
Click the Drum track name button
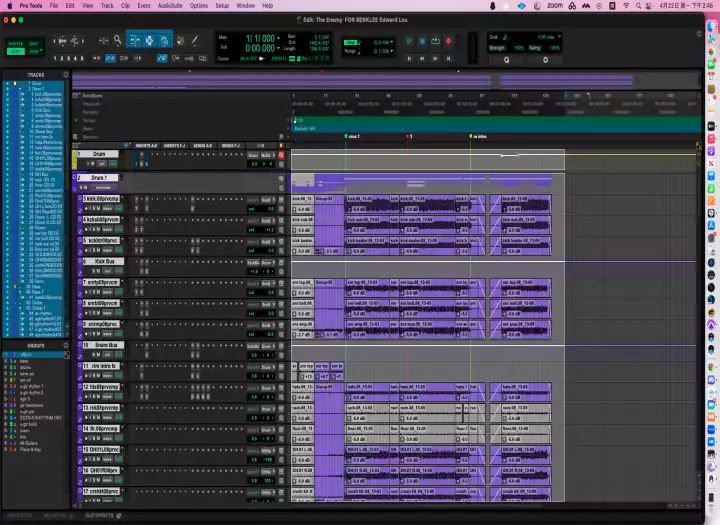click(98, 155)
